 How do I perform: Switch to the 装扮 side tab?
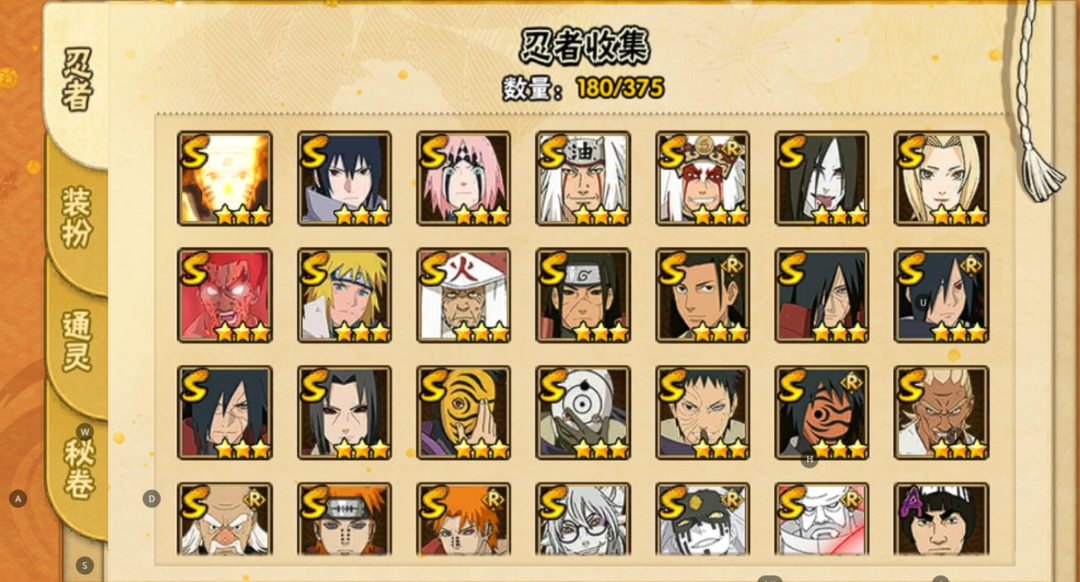coord(76,217)
